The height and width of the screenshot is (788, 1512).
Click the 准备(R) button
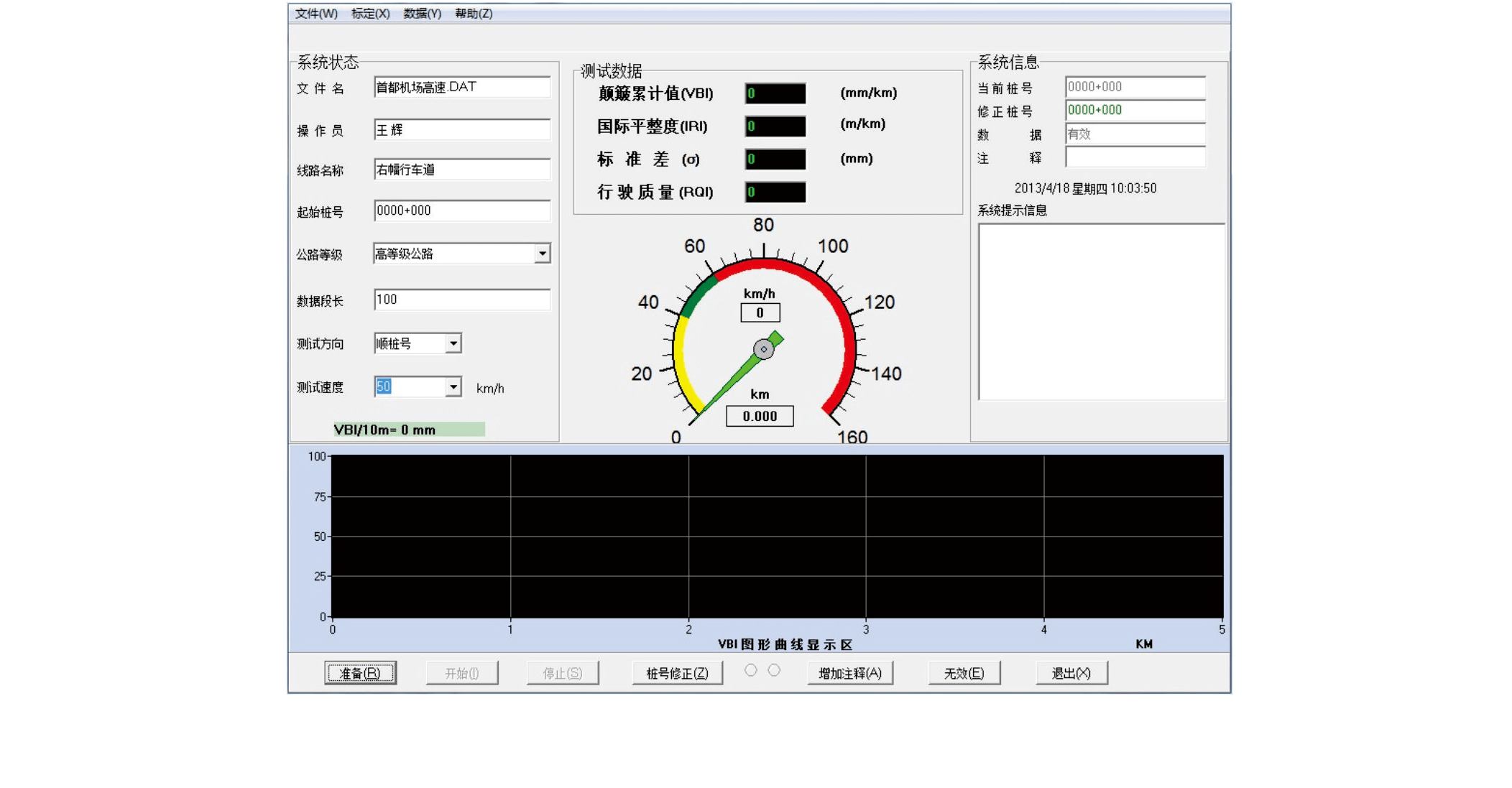pyautogui.click(x=360, y=673)
